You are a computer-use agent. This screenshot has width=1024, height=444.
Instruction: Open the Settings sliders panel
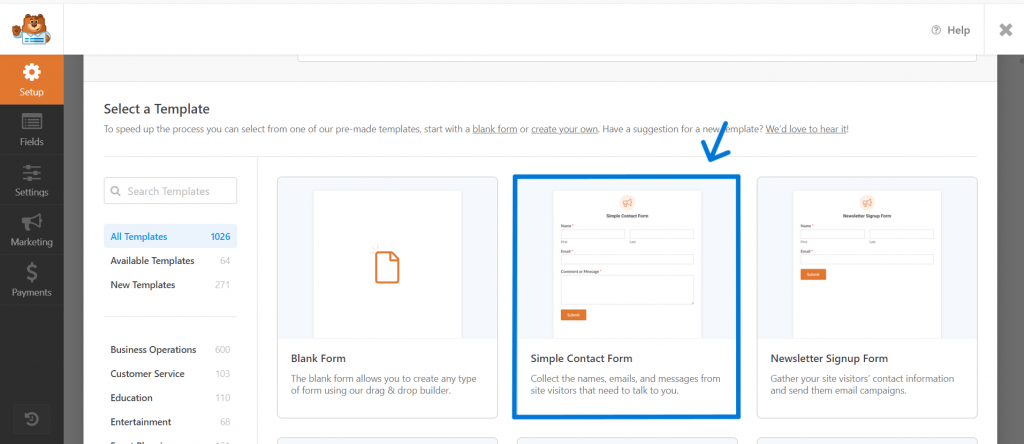tap(31, 180)
